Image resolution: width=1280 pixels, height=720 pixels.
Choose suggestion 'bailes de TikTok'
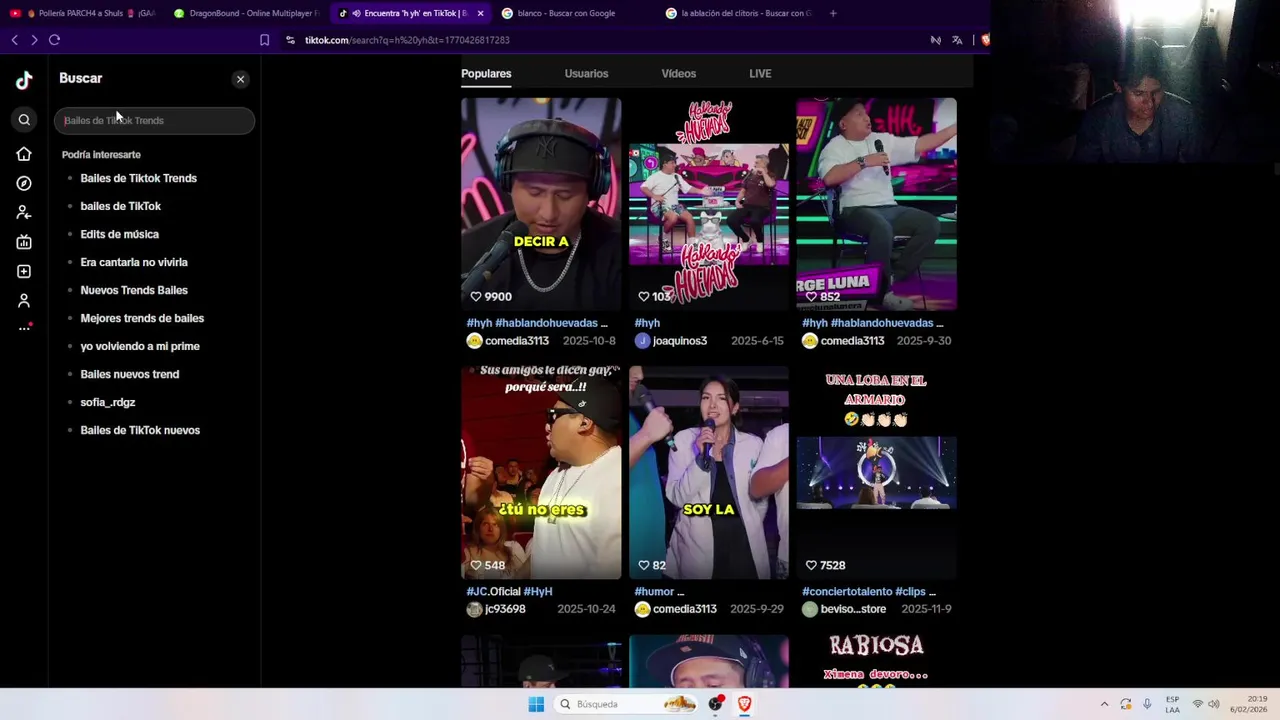point(121,206)
